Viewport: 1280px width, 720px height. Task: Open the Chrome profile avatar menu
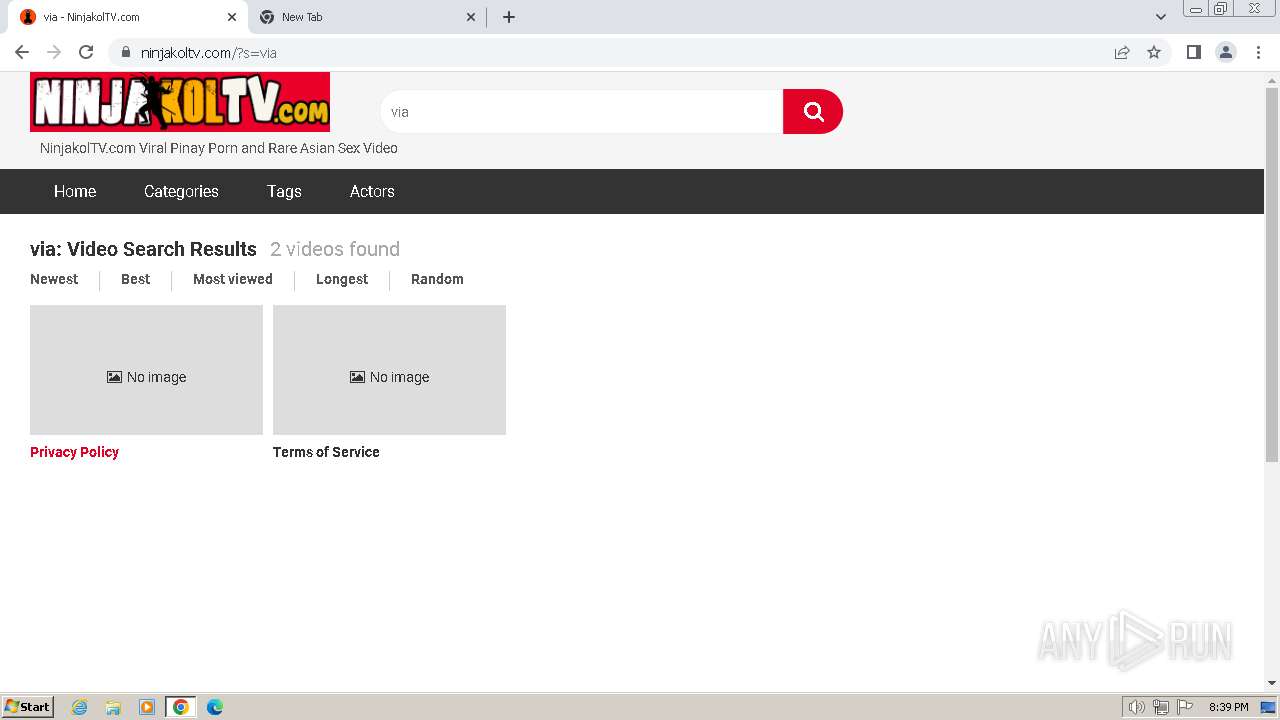pyautogui.click(x=1226, y=52)
